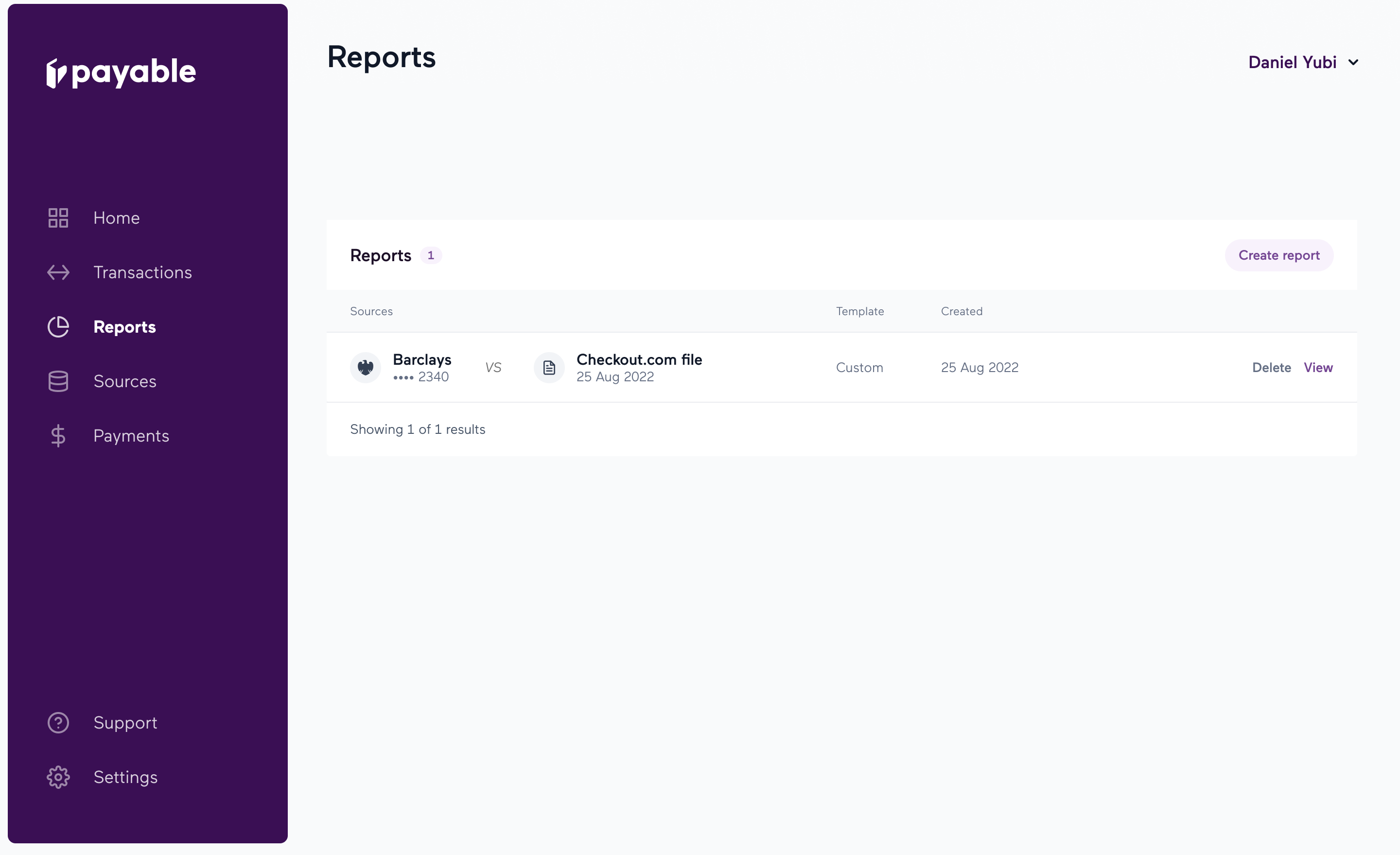Delete the Barclays report
Screen dimensions: 1400x855
click(1271, 368)
